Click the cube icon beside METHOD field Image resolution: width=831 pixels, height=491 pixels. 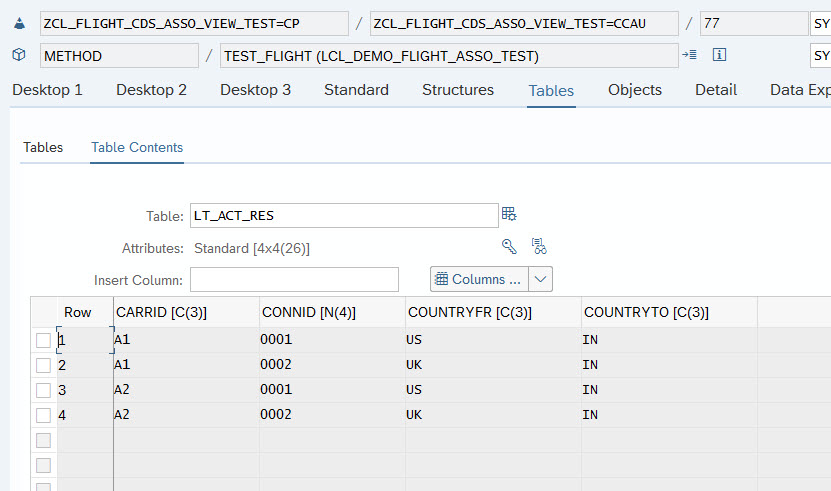click(x=19, y=55)
